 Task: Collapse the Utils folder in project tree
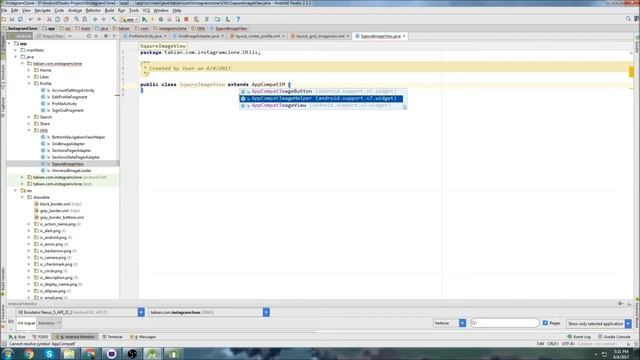coord(29,130)
